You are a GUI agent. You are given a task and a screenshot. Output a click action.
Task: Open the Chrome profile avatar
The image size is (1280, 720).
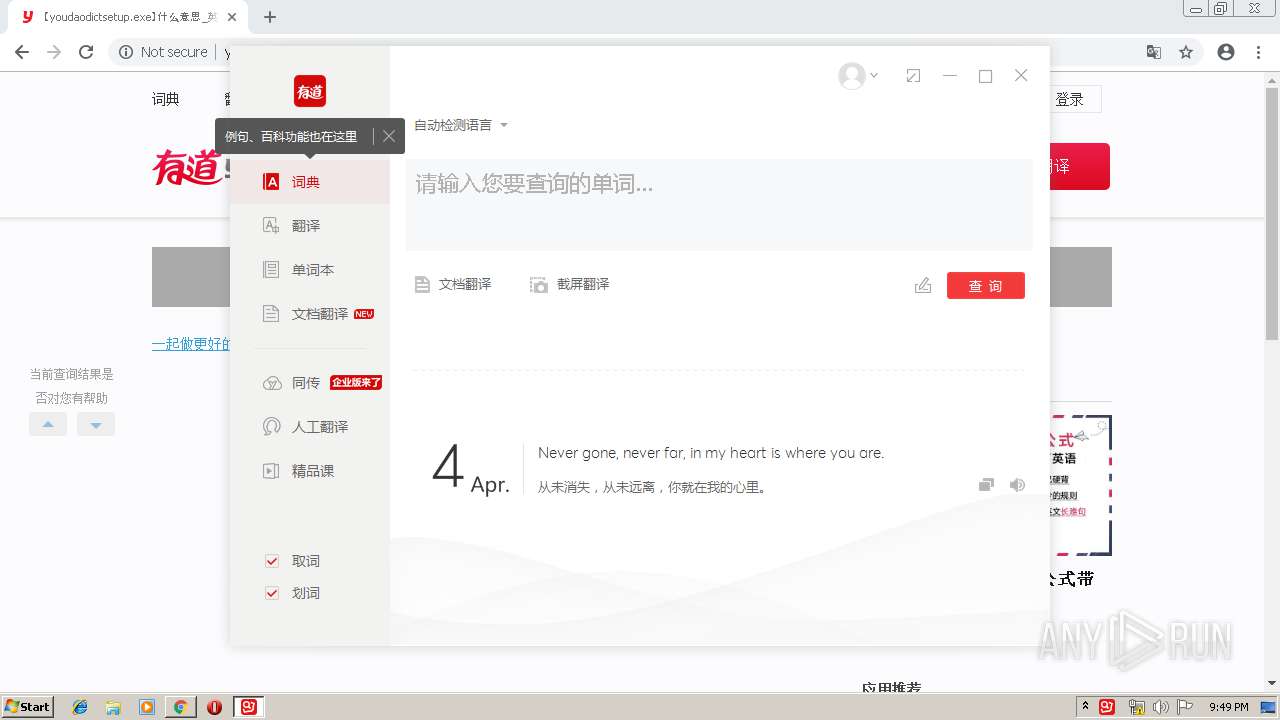(1226, 52)
